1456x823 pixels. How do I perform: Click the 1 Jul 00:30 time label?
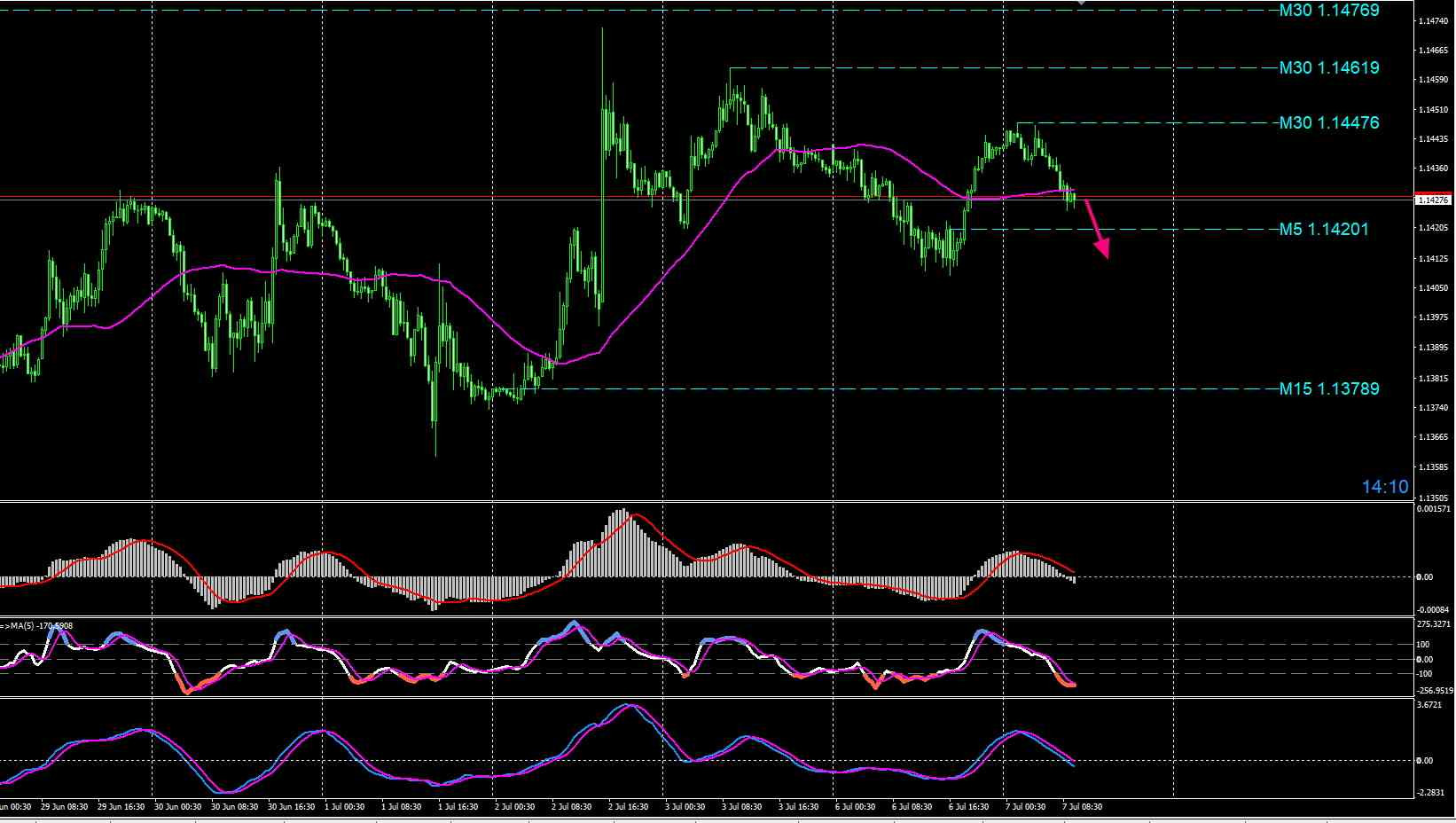[345, 807]
